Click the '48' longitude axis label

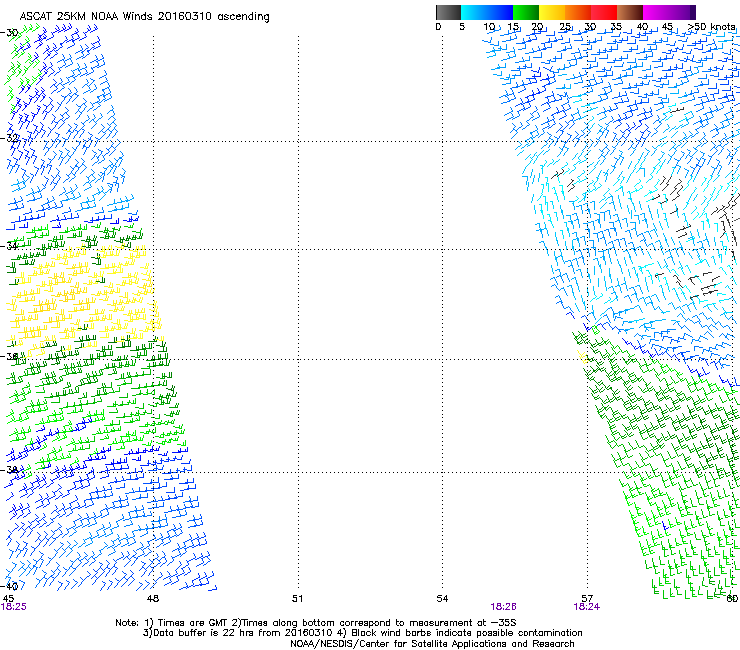coord(153,599)
